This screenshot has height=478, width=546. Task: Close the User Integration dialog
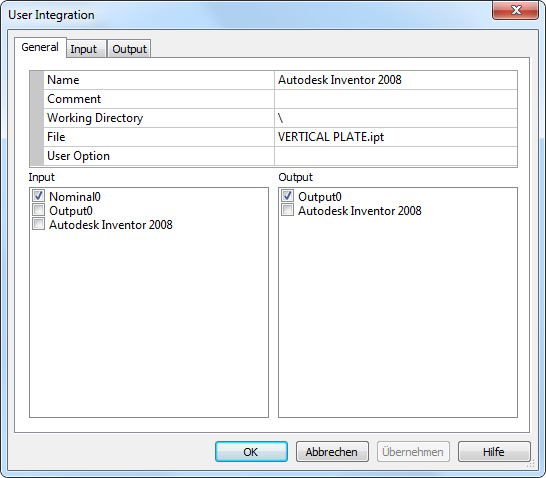coord(515,10)
